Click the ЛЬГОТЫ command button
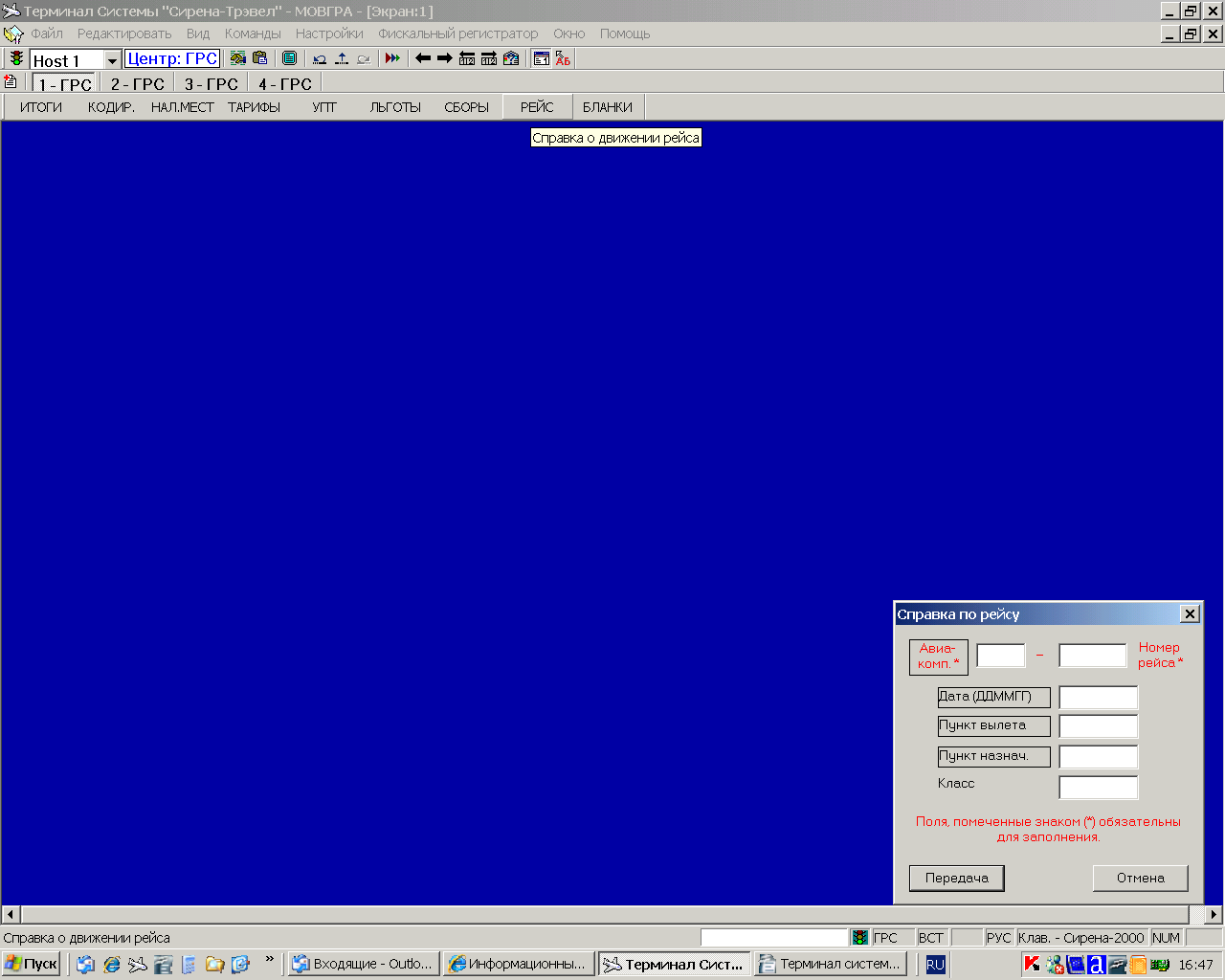This screenshot has width=1225, height=980. pos(395,107)
